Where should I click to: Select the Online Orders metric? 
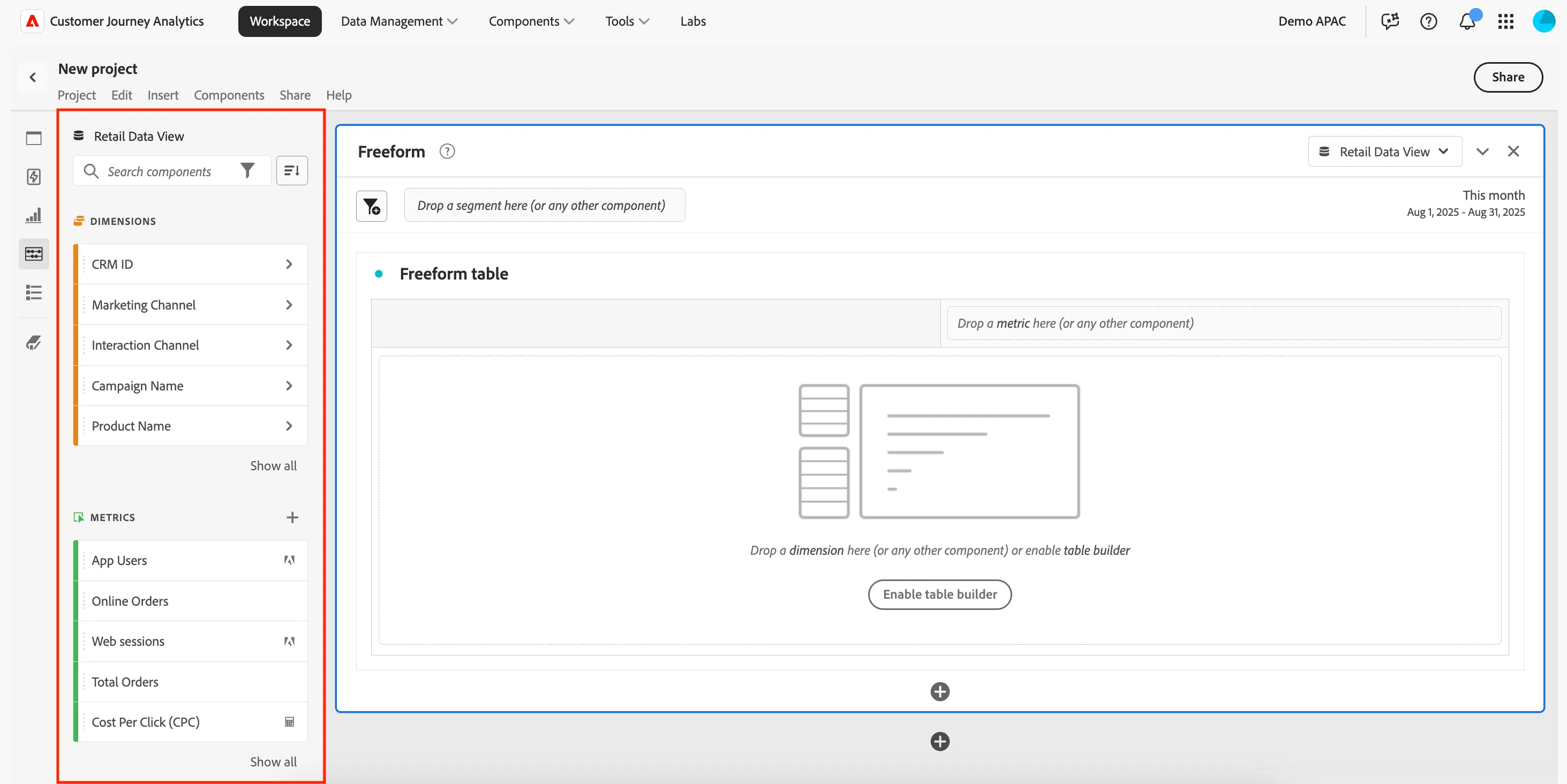tap(191, 601)
